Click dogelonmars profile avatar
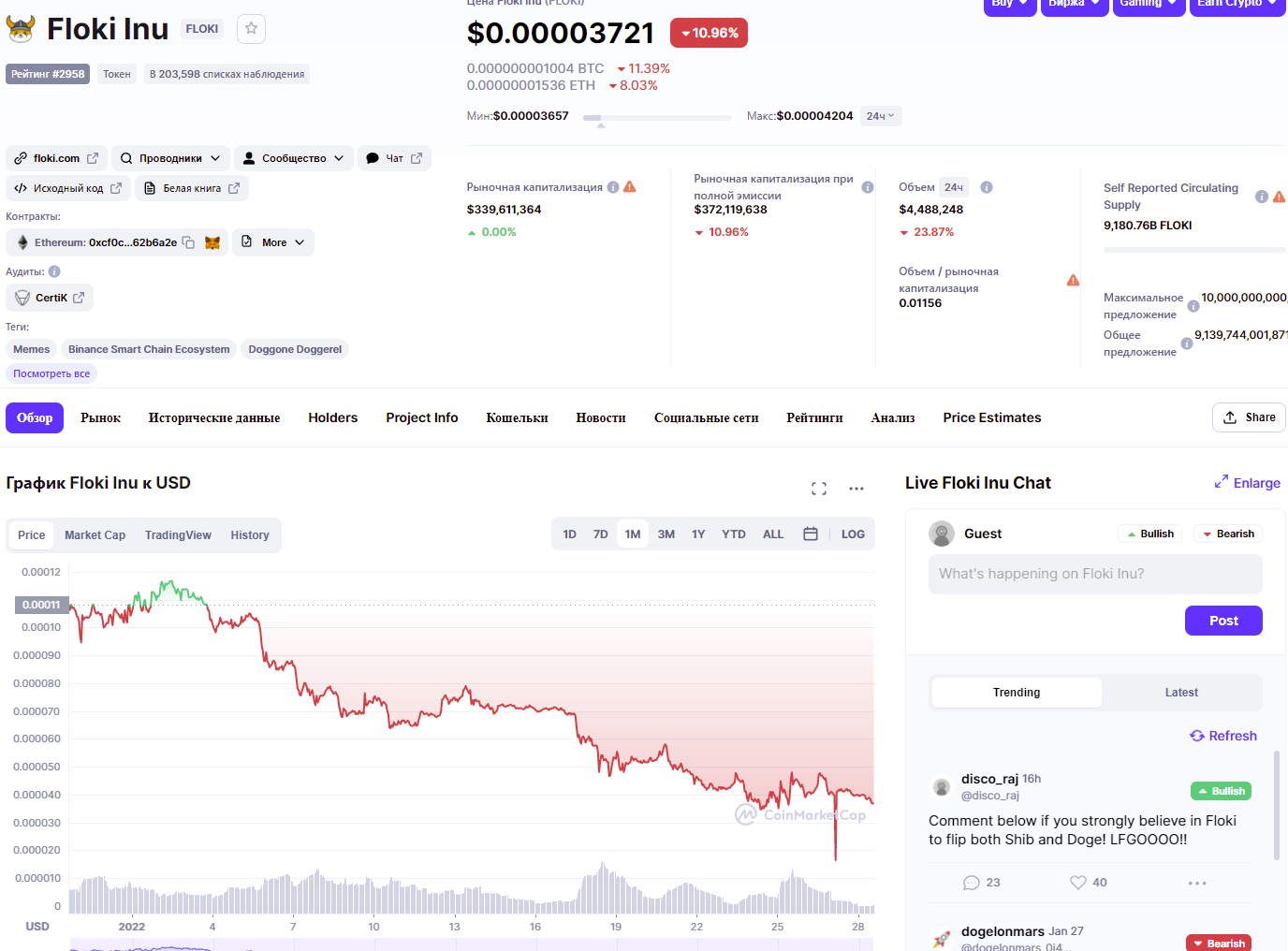The image size is (1288, 951). (x=942, y=938)
